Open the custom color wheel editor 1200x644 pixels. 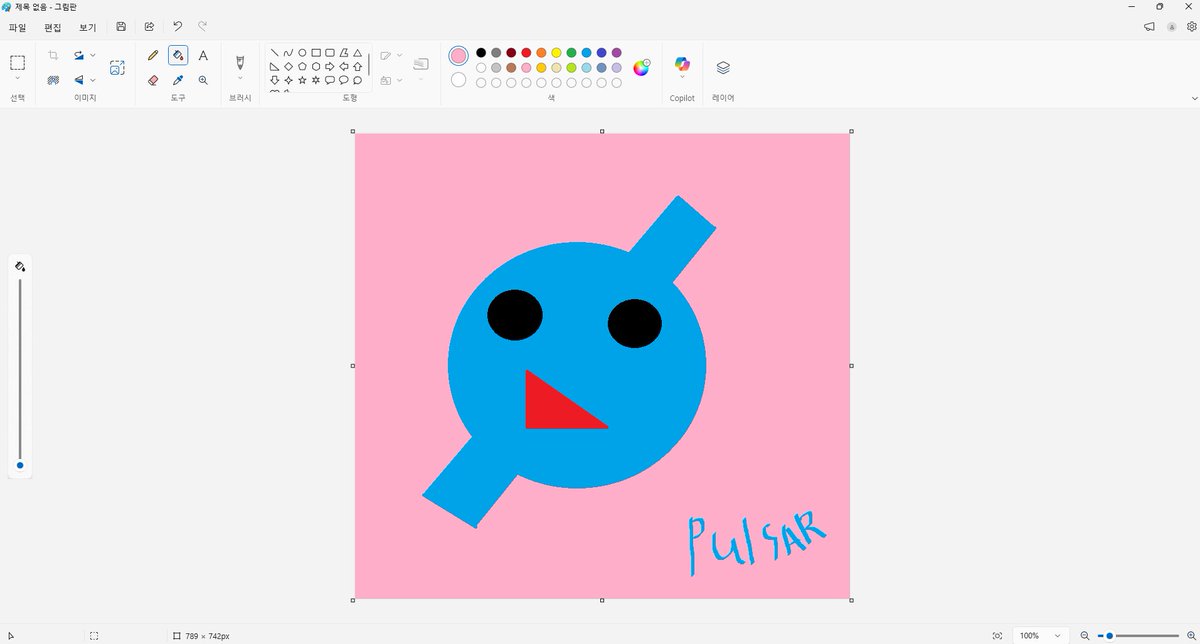[640, 68]
